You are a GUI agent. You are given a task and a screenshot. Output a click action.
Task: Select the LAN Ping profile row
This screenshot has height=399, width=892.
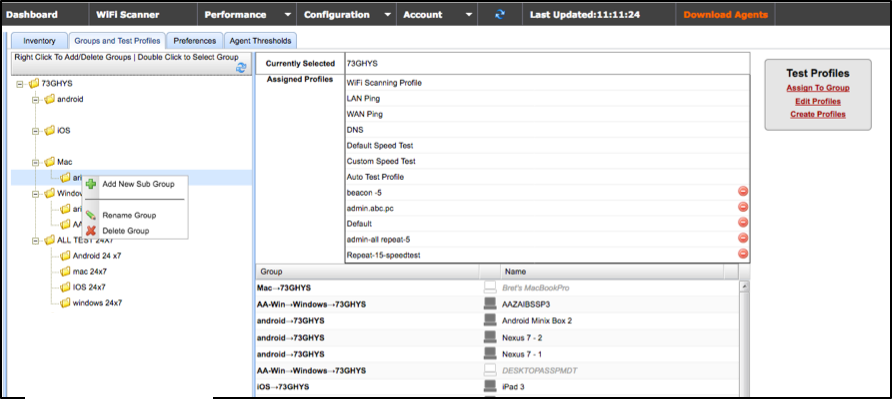pyautogui.click(x=547, y=98)
